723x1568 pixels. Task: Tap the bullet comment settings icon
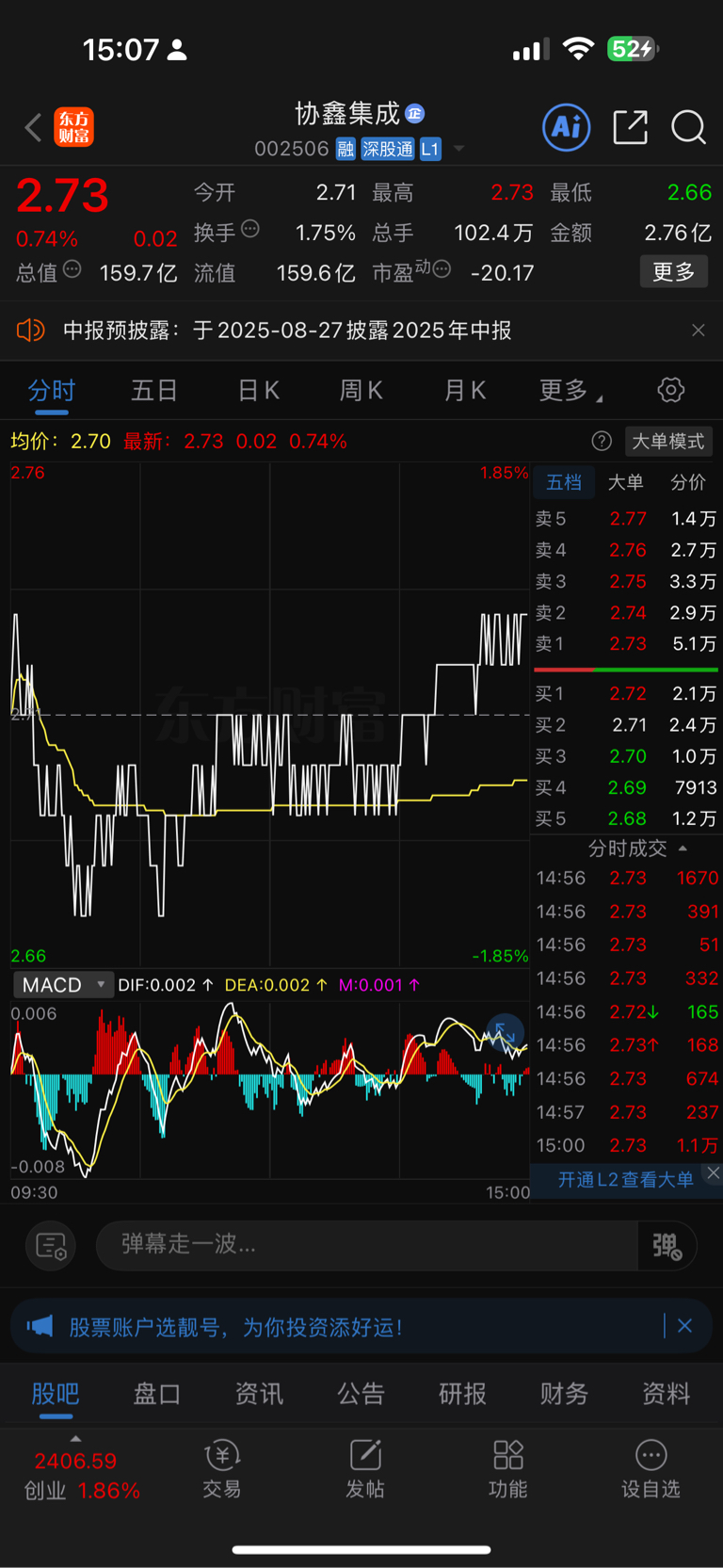[x=51, y=1246]
